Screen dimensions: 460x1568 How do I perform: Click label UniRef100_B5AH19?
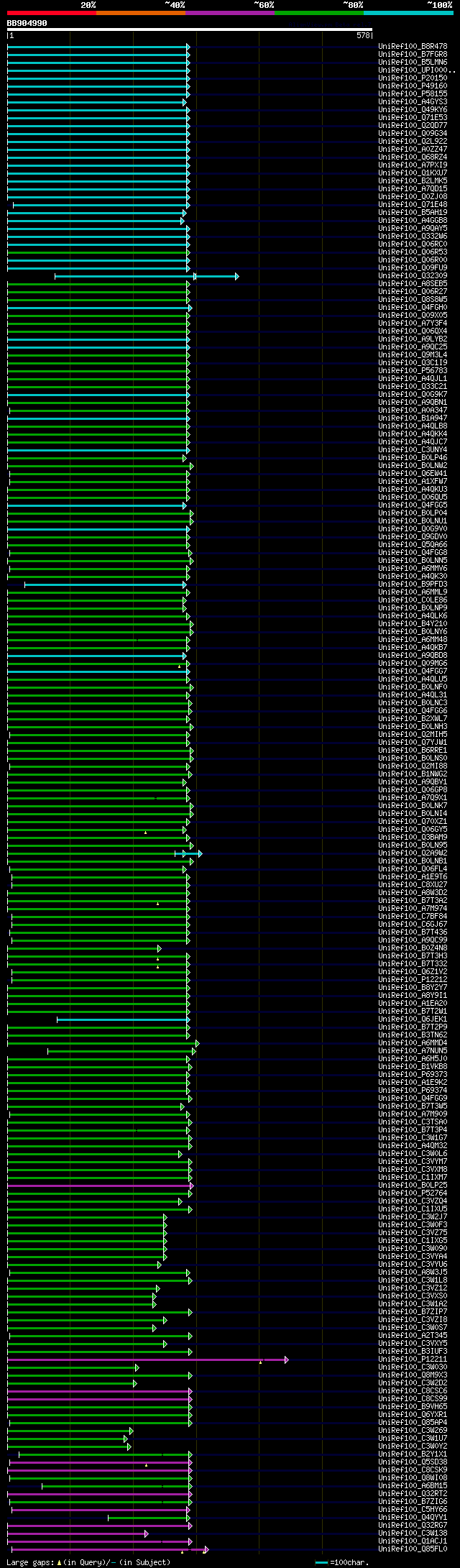(x=413, y=212)
